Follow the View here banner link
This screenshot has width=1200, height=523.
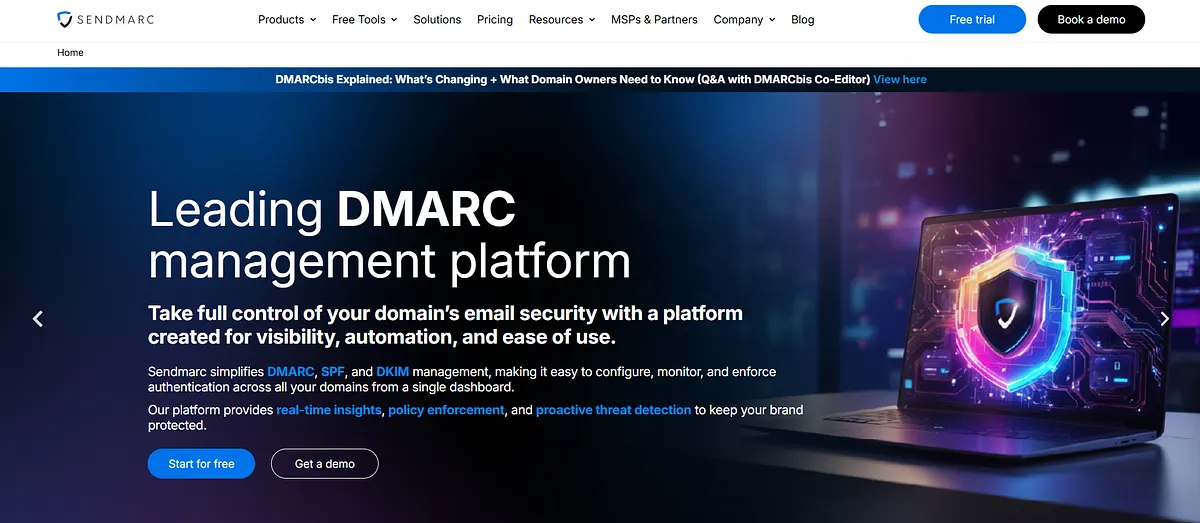click(x=900, y=79)
